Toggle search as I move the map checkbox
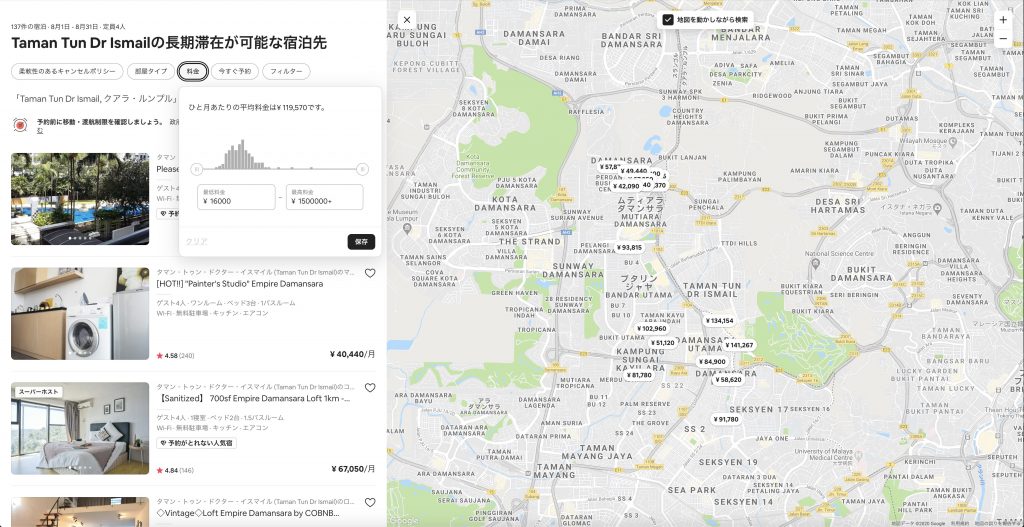 pos(667,20)
